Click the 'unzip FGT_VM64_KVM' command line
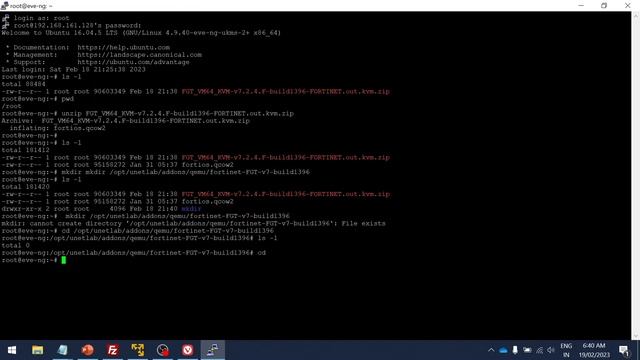Screen dimensions: 640x360 148,113
